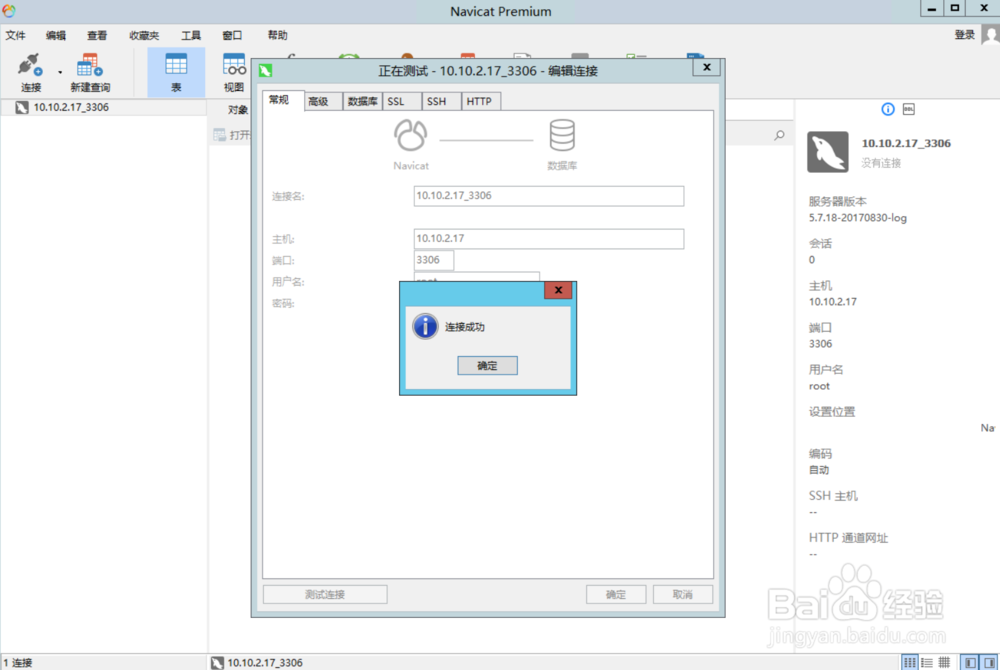The width and height of the screenshot is (1000, 670).
Task: Toggle the left navigation pane icon in the status bar
Action: [x=970, y=662]
